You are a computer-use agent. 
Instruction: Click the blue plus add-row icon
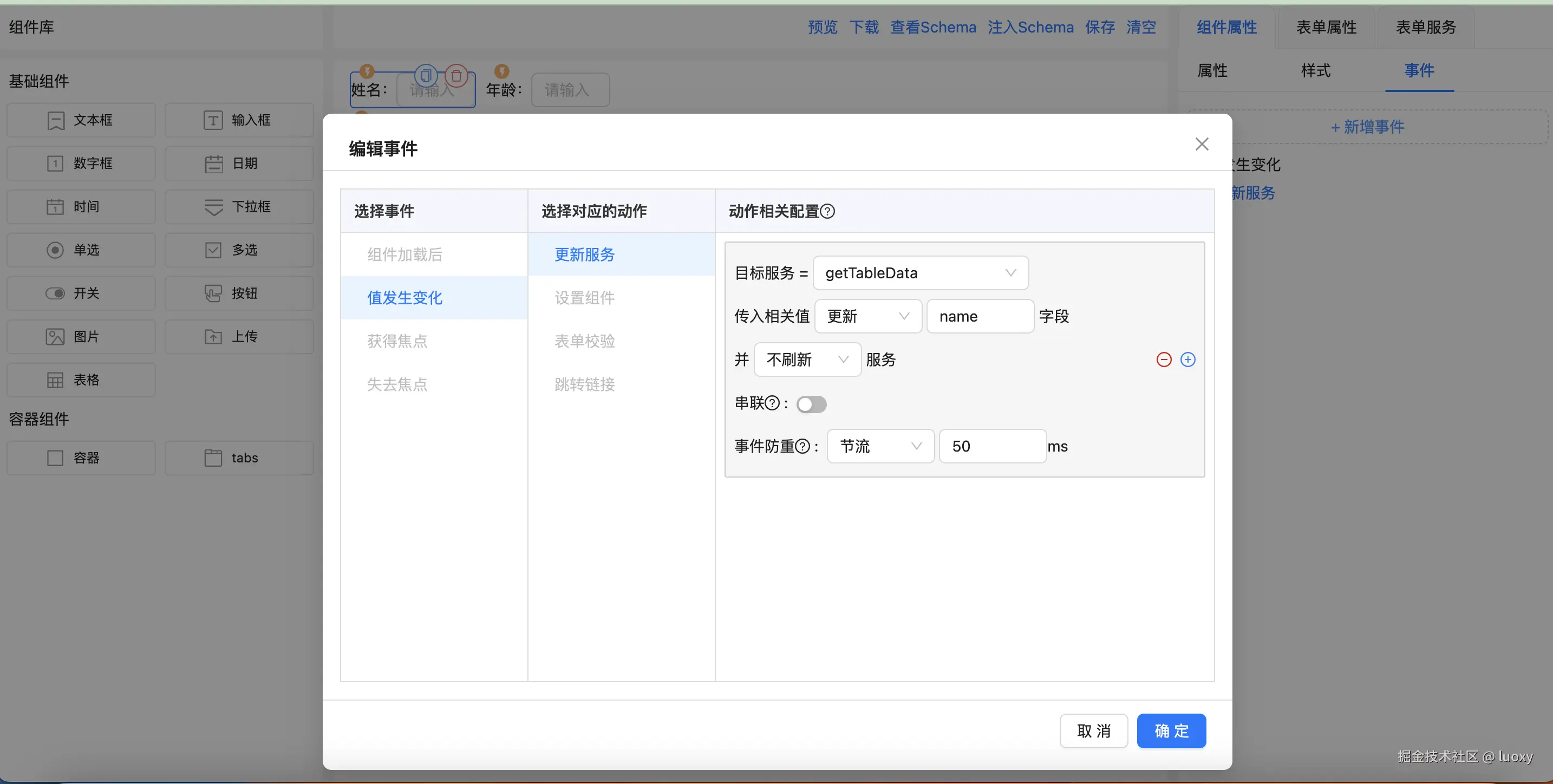click(x=1187, y=360)
